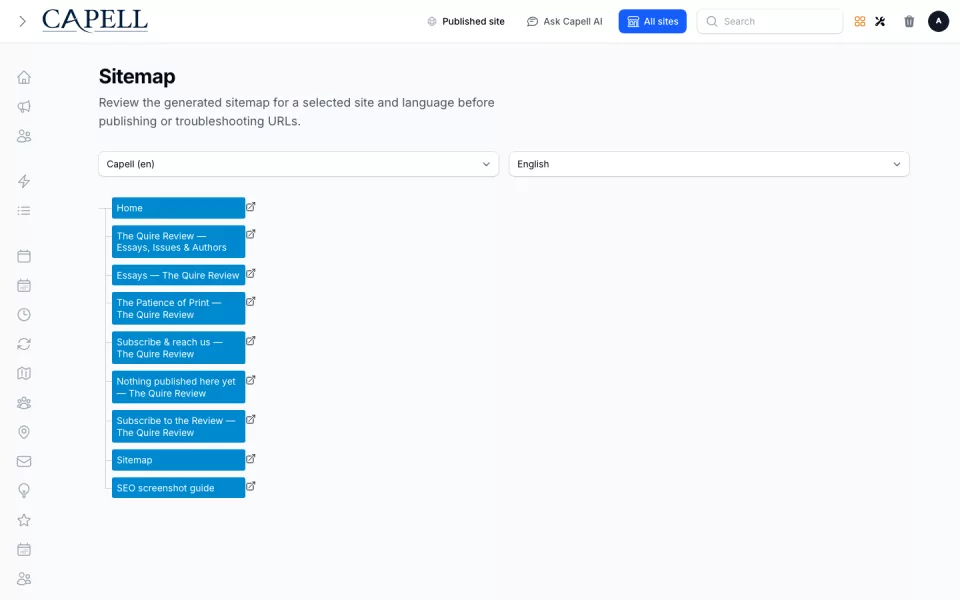
Task: Open the calendar icon below the star
Action: coord(24,550)
